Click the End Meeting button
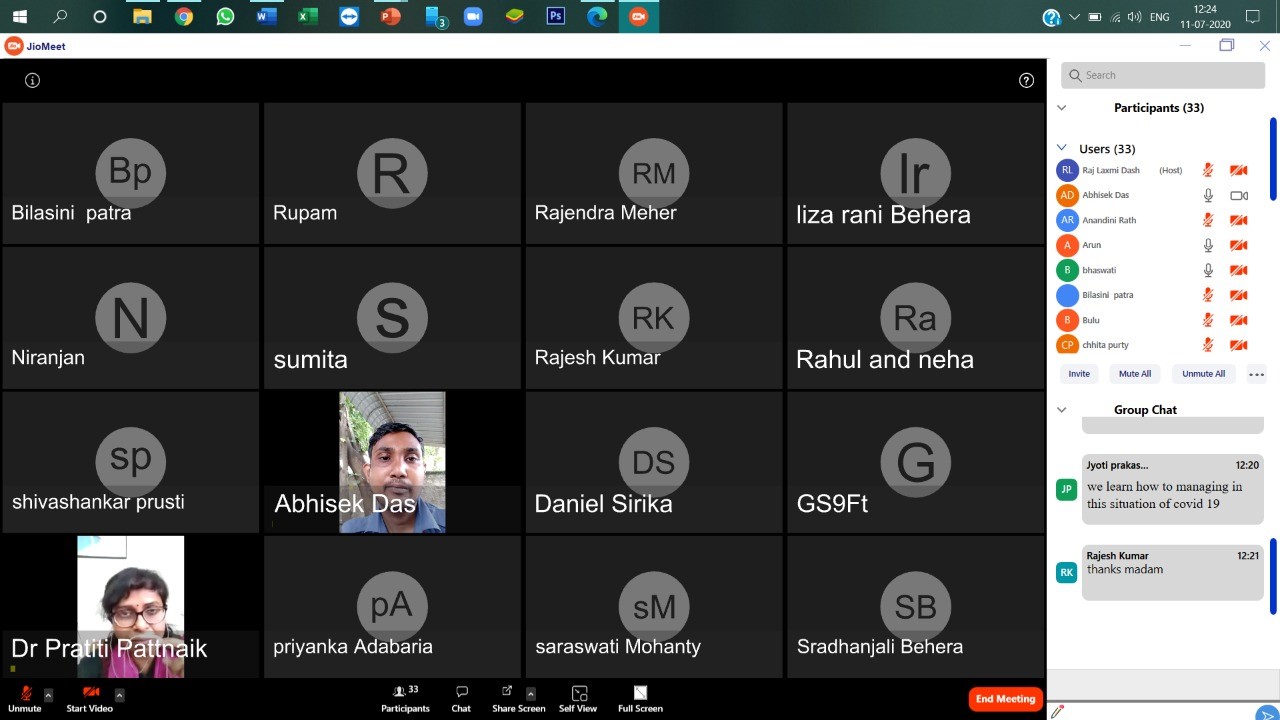 [x=1005, y=699]
